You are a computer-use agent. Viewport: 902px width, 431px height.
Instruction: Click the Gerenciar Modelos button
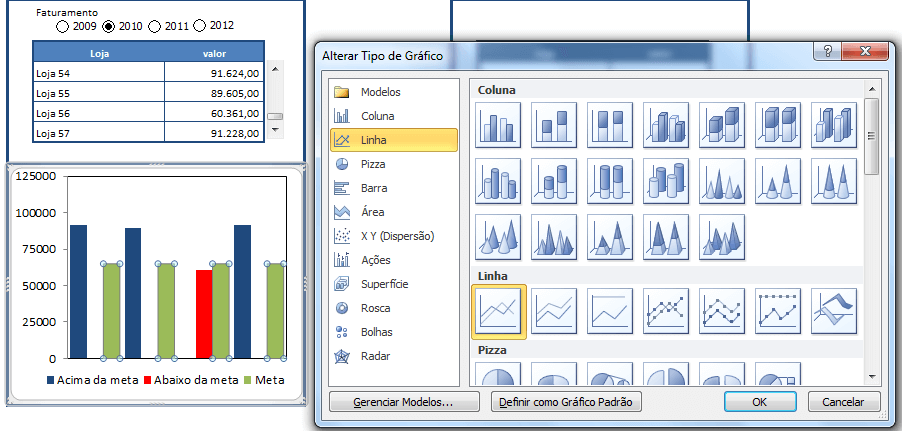pyautogui.click(x=404, y=402)
